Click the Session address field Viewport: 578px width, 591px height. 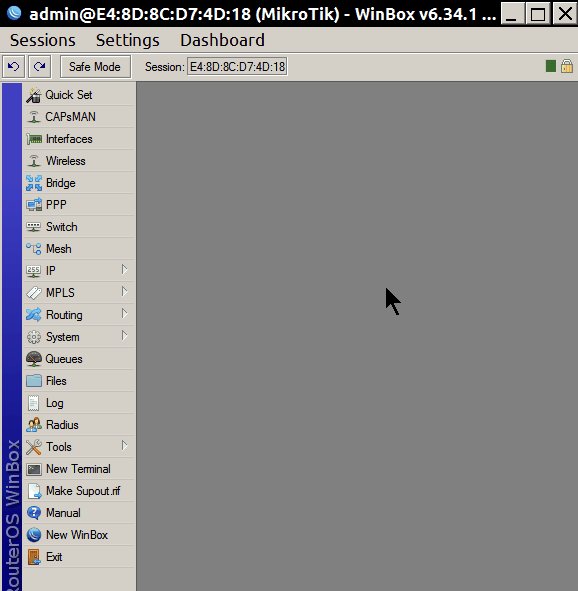click(238, 67)
